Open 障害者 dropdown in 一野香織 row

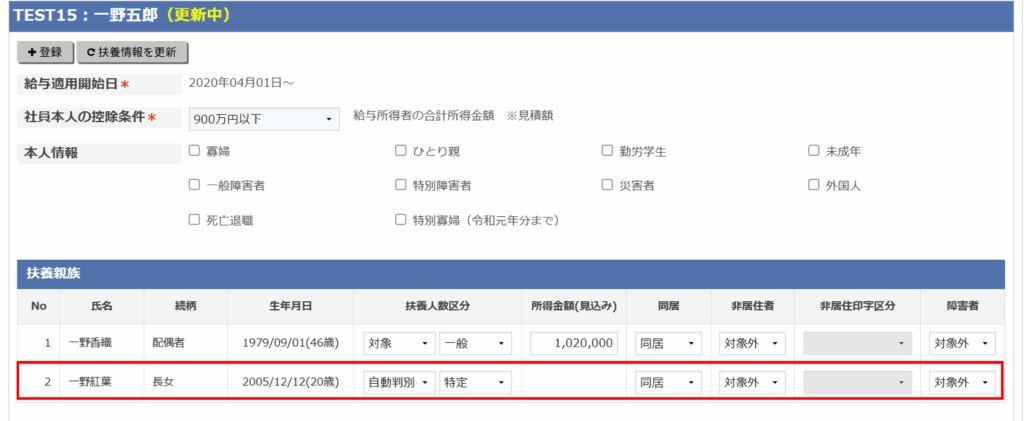963,343
